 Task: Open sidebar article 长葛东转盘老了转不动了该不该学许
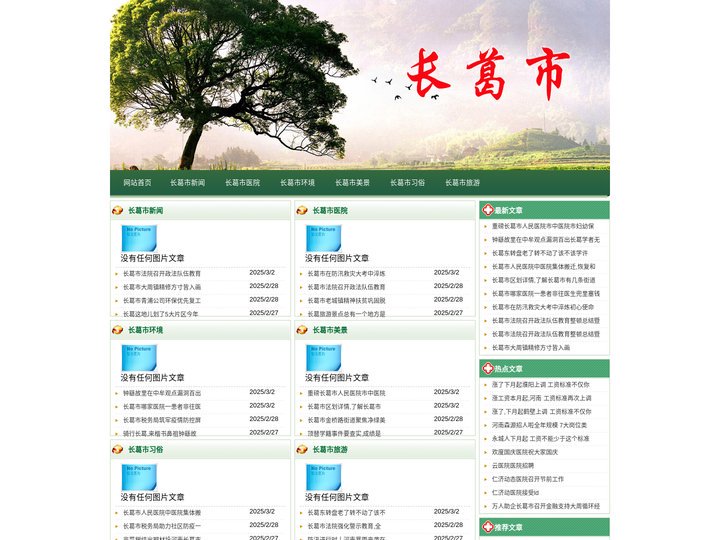pyautogui.click(x=540, y=253)
